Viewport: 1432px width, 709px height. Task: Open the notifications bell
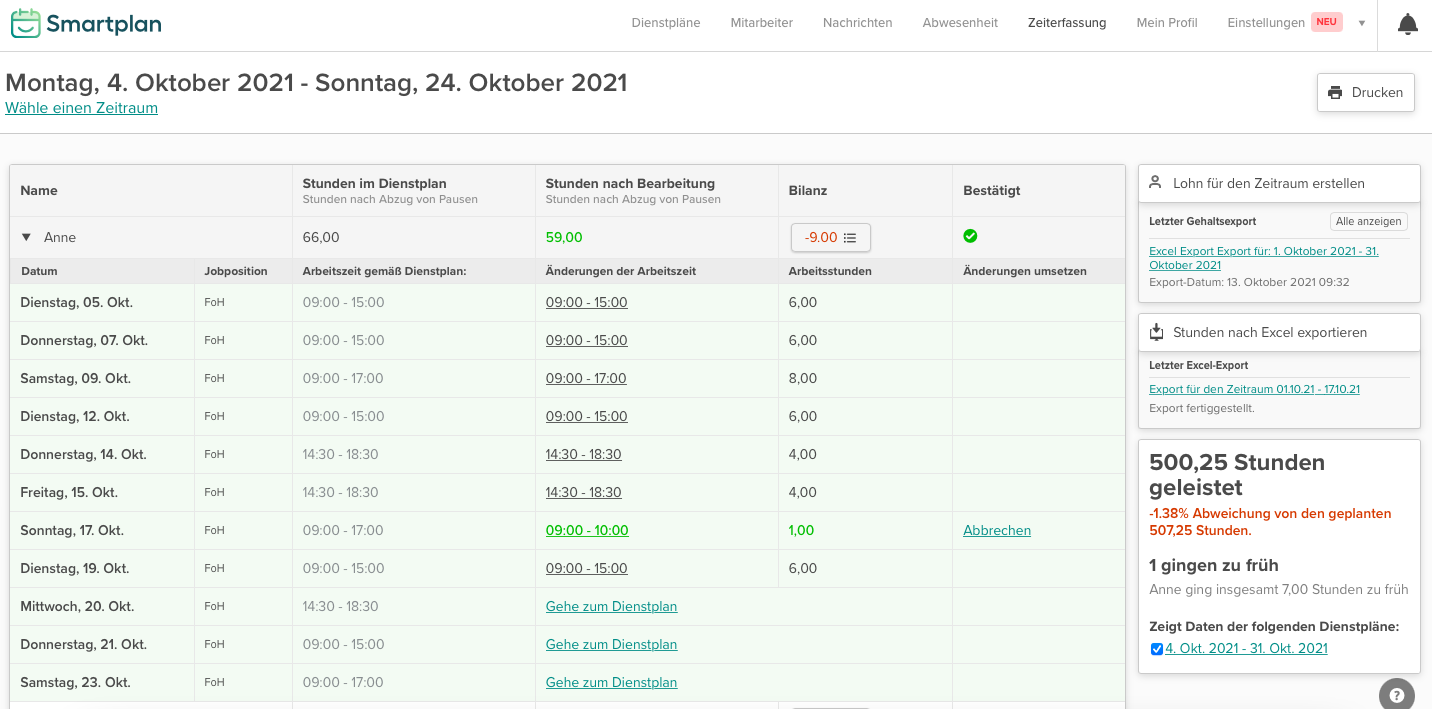coord(1407,24)
